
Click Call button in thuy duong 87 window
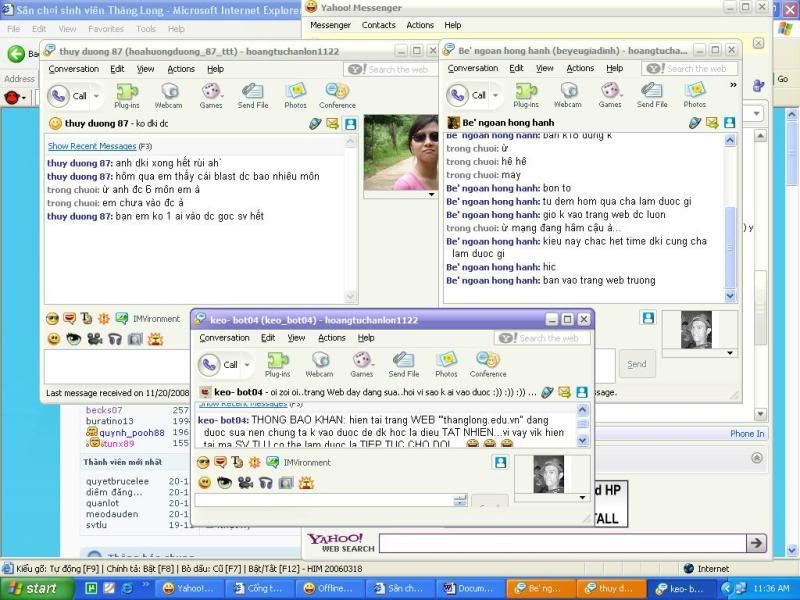point(68,96)
